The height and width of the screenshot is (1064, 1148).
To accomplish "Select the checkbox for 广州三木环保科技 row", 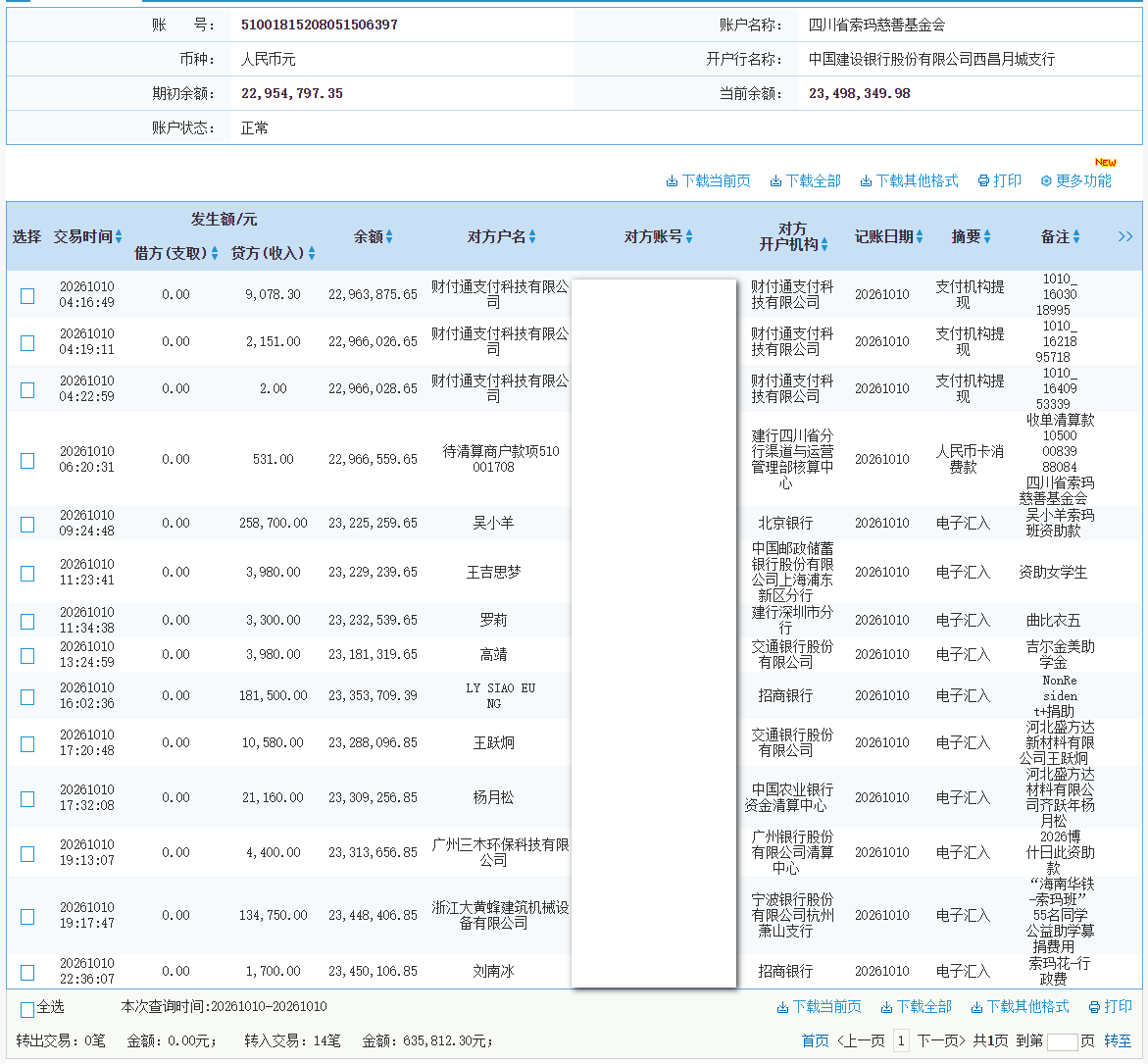I will [x=27, y=854].
